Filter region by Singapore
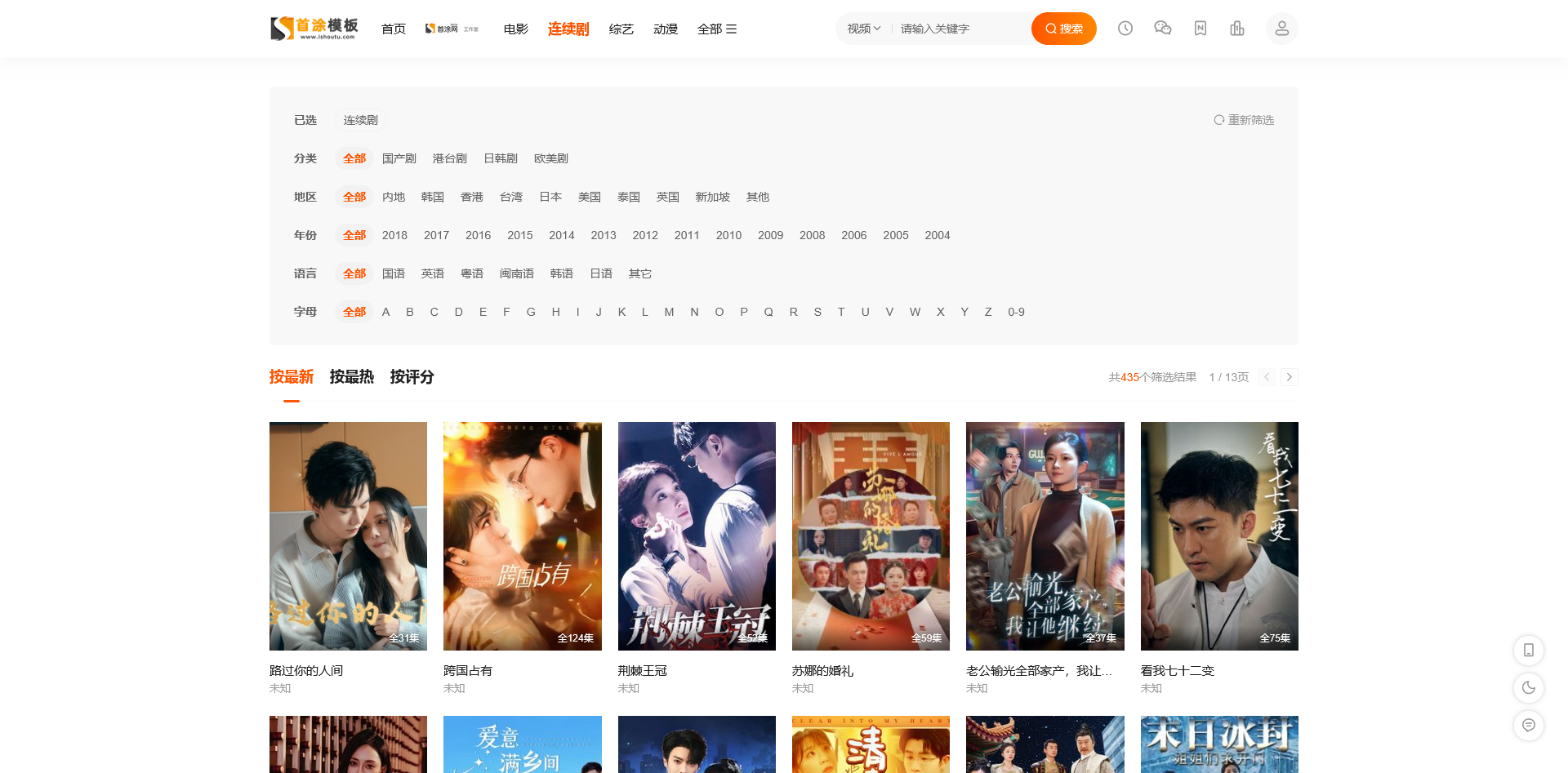Screen dimensions: 1568x773 (713, 197)
